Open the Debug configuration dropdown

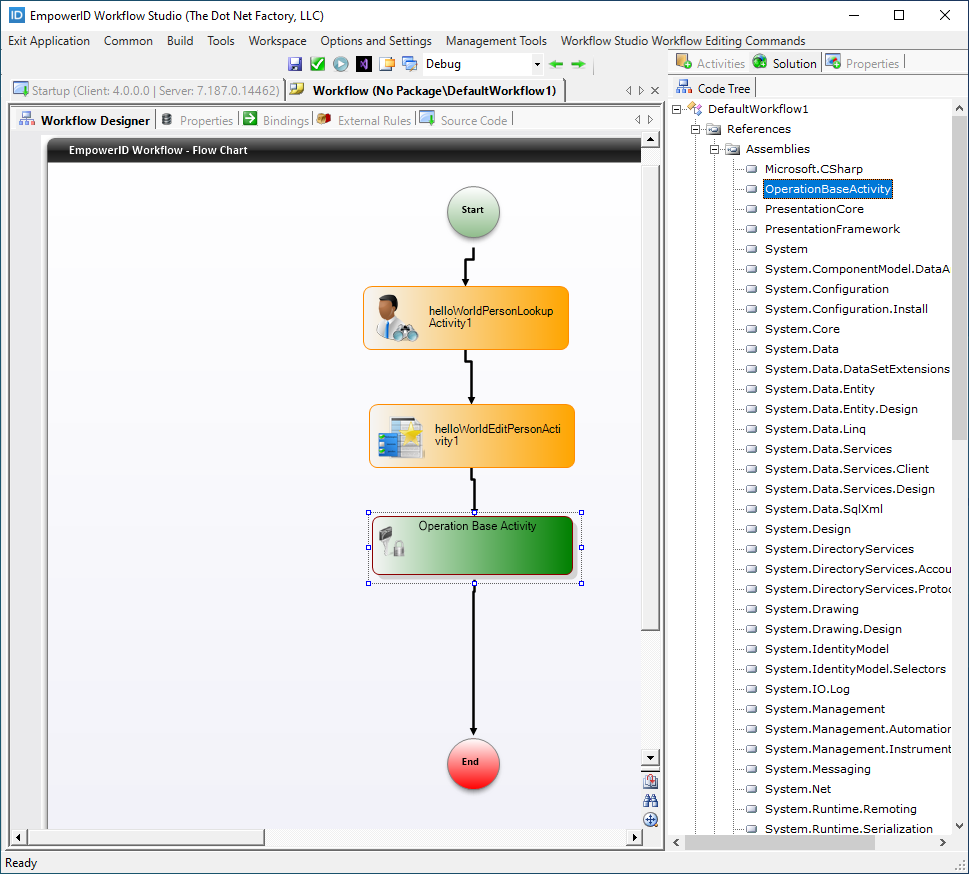[x=537, y=64]
